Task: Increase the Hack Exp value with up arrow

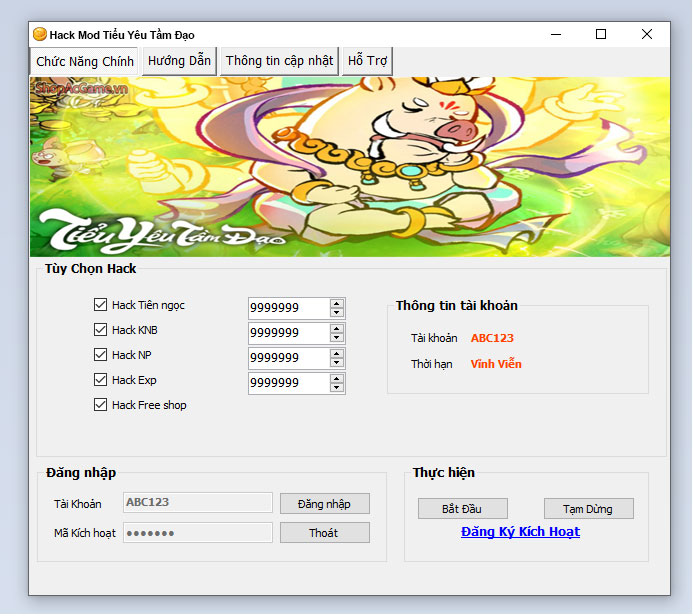Action: [x=337, y=379]
